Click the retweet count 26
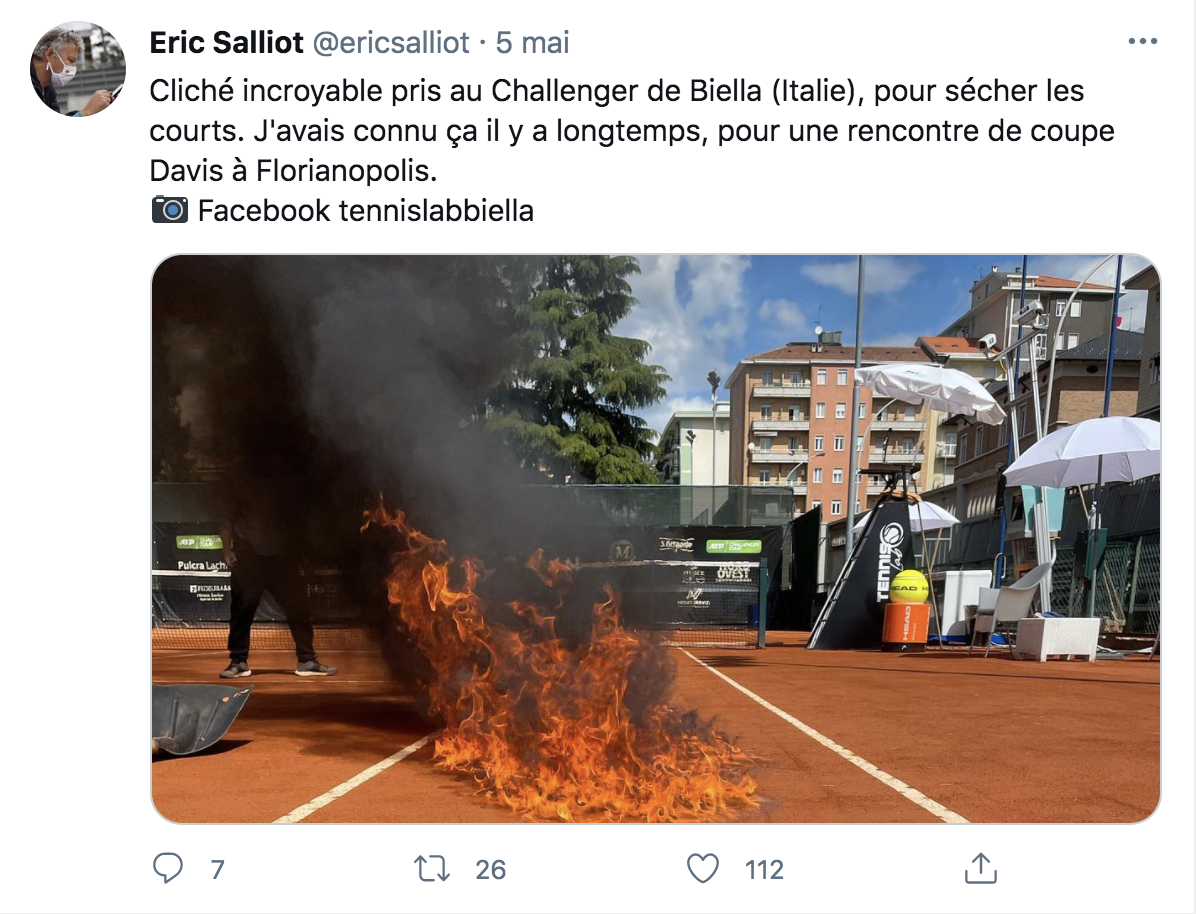Screen dimensions: 1196x914 [x=490, y=869]
